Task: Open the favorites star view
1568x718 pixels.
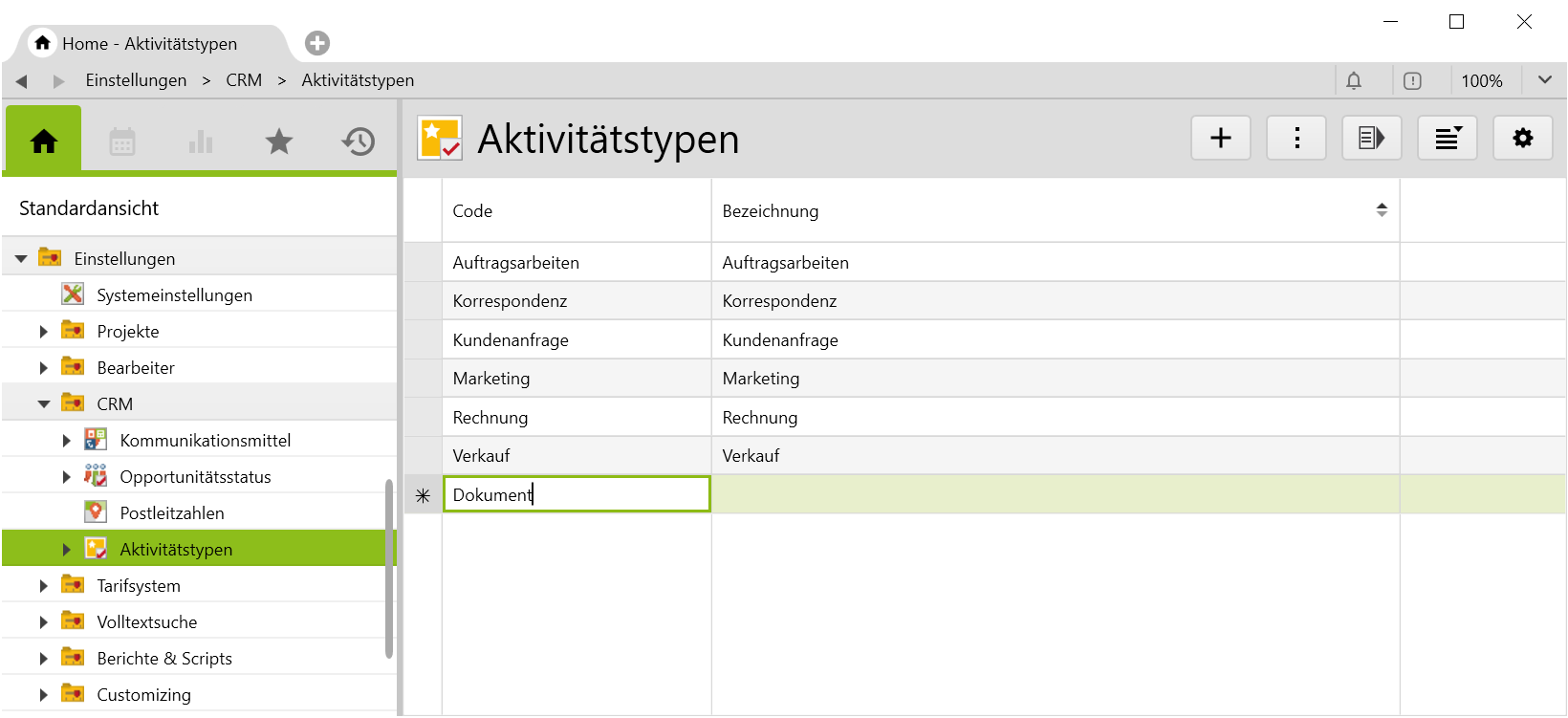Action: 278,142
